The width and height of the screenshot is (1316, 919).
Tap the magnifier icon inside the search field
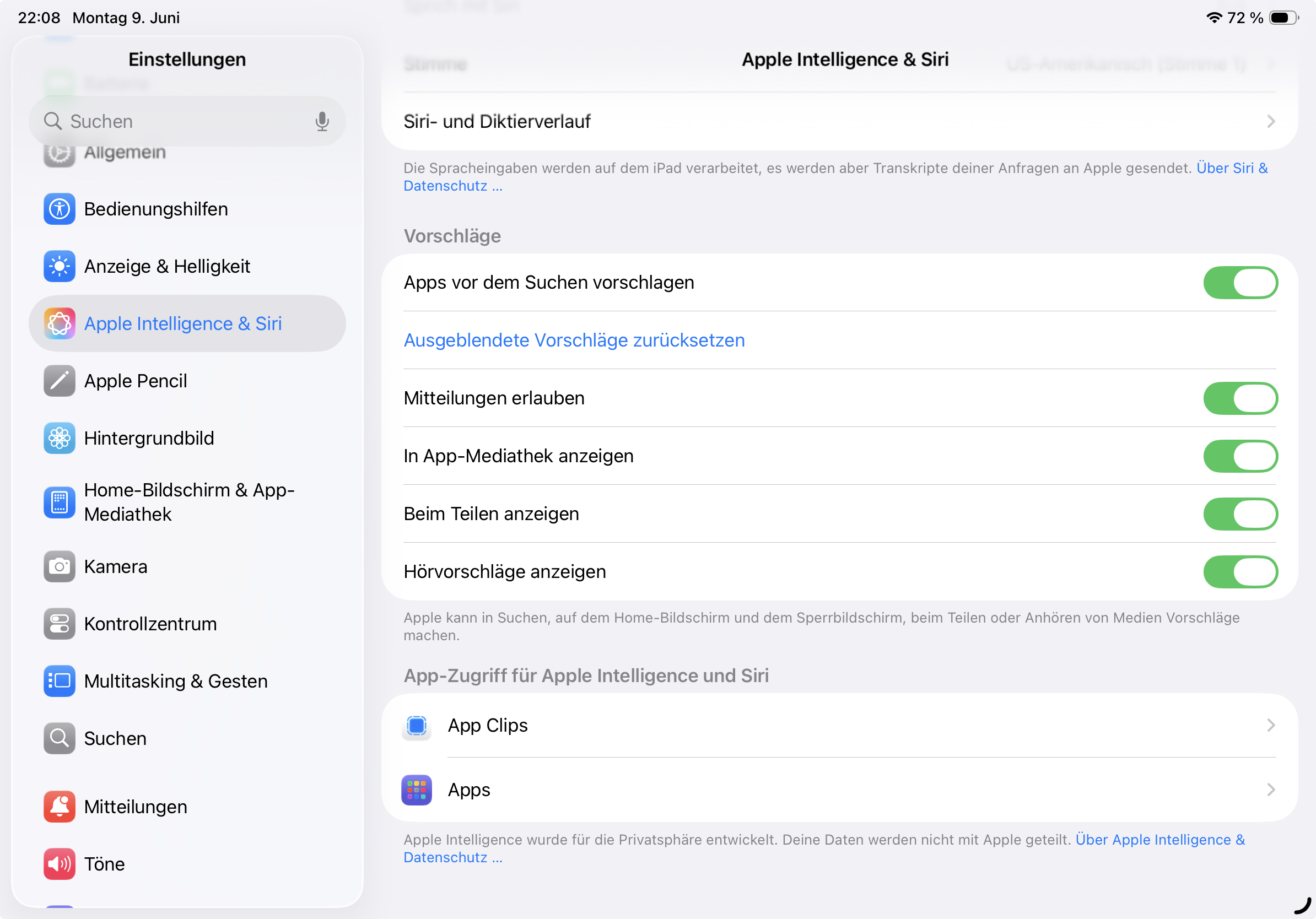[53, 121]
